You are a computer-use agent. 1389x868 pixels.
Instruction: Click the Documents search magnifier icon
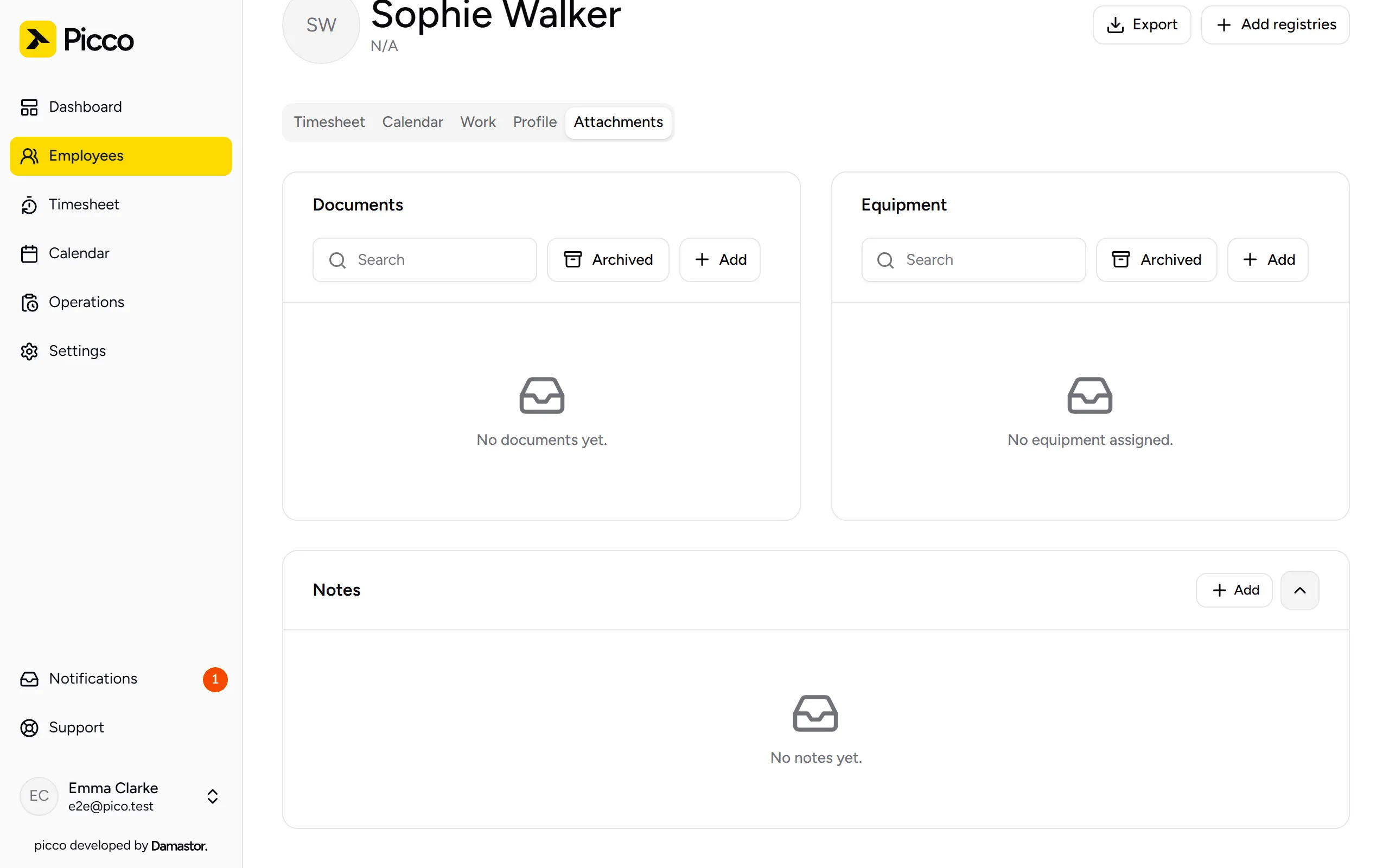point(337,260)
